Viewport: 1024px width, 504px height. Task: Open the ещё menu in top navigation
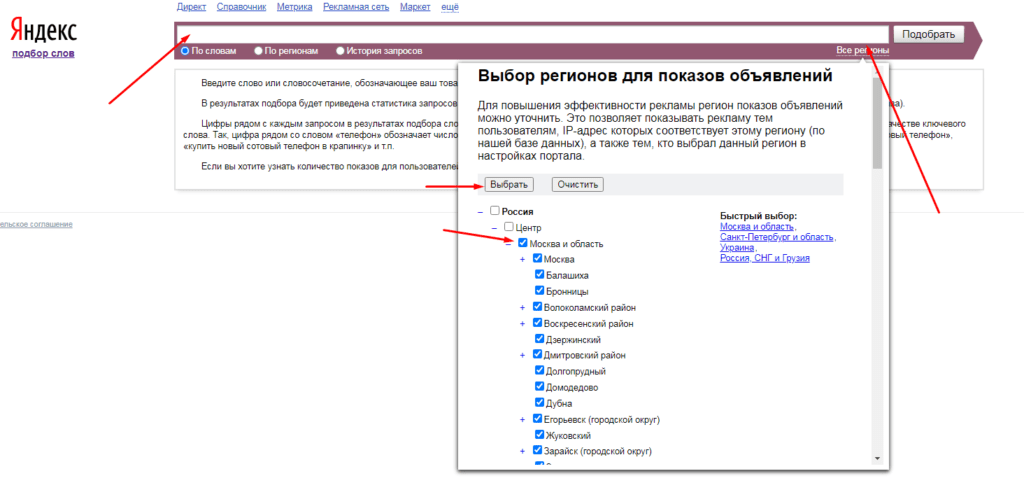coord(450,7)
